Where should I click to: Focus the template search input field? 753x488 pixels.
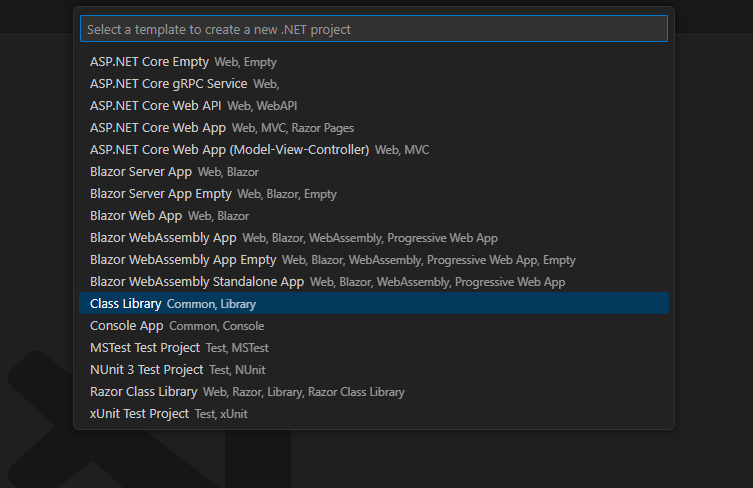(374, 29)
